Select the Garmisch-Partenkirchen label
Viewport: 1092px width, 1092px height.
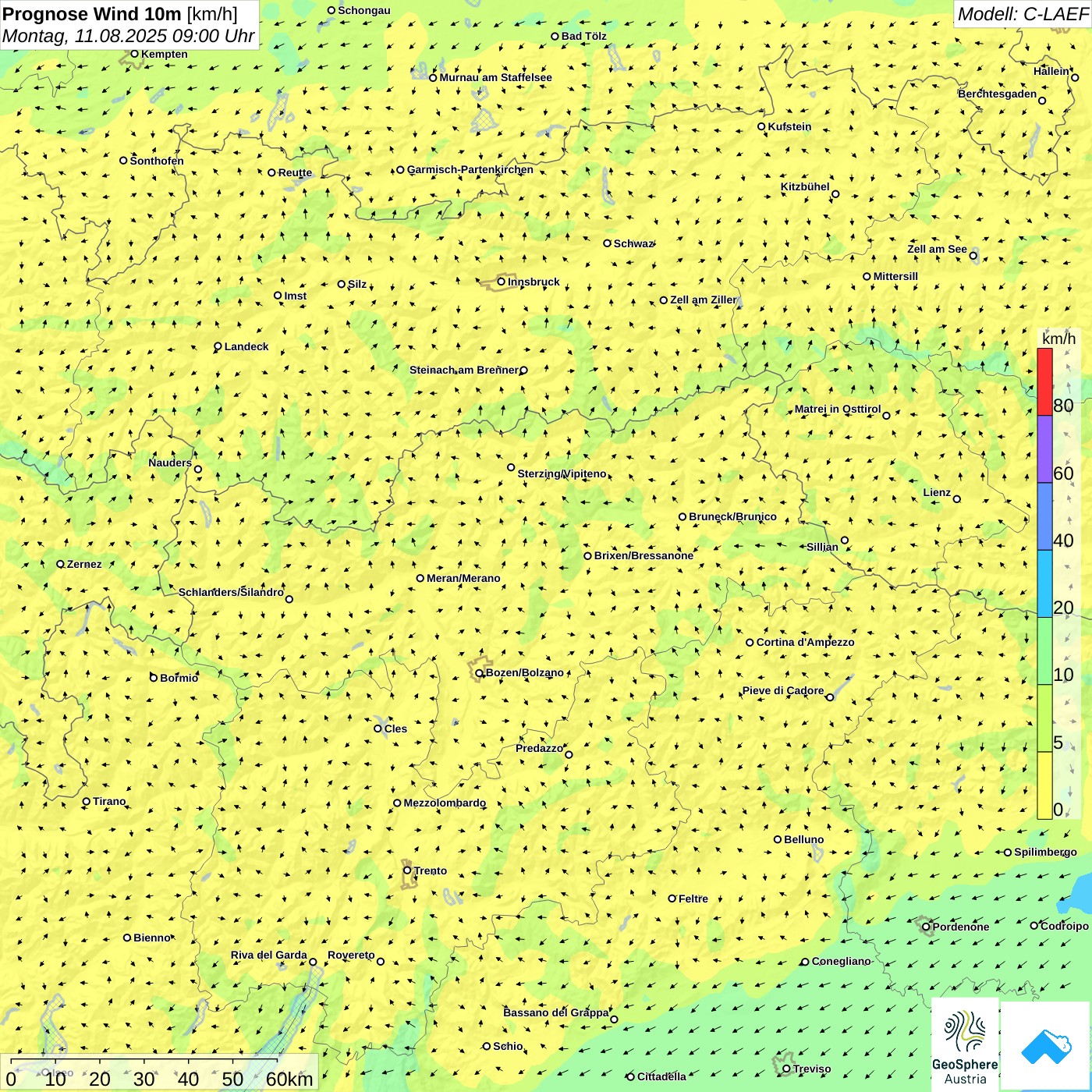click(x=470, y=169)
